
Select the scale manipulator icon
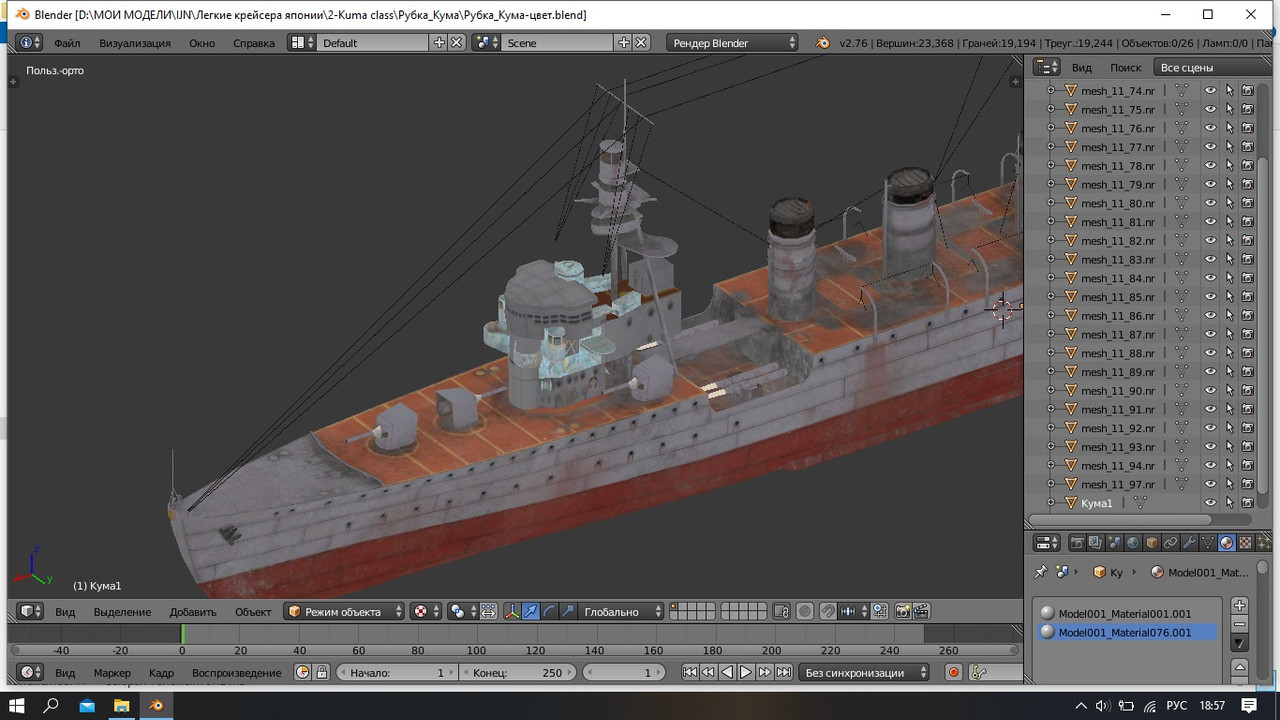click(x=568, y=612)
